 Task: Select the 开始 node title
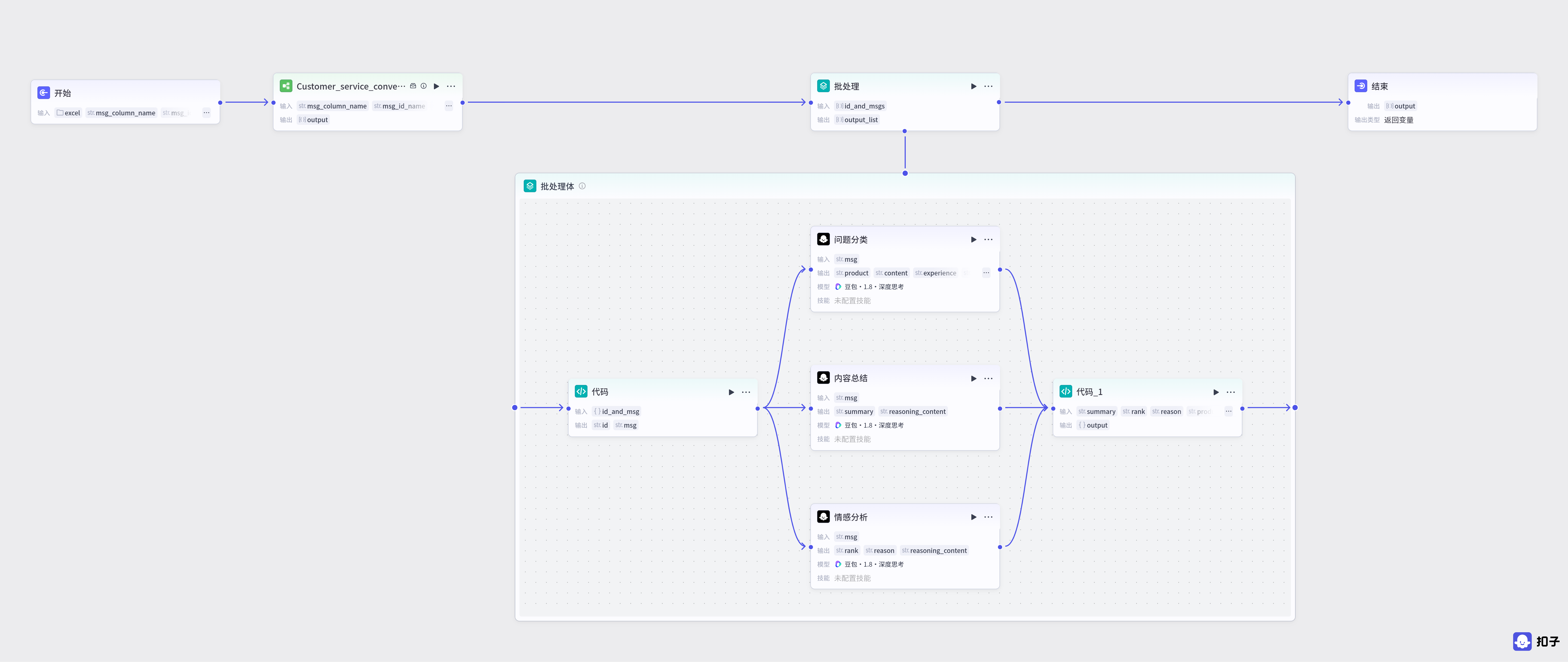(x=63, y=93)
